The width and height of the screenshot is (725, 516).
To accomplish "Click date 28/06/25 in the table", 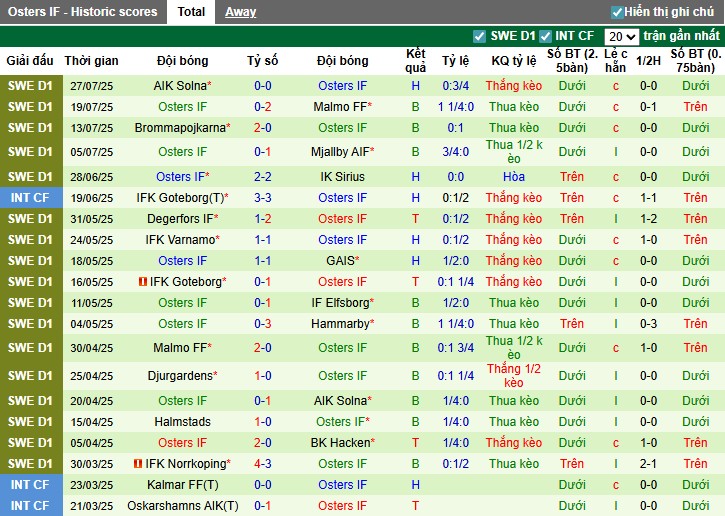I will [92, 177].
